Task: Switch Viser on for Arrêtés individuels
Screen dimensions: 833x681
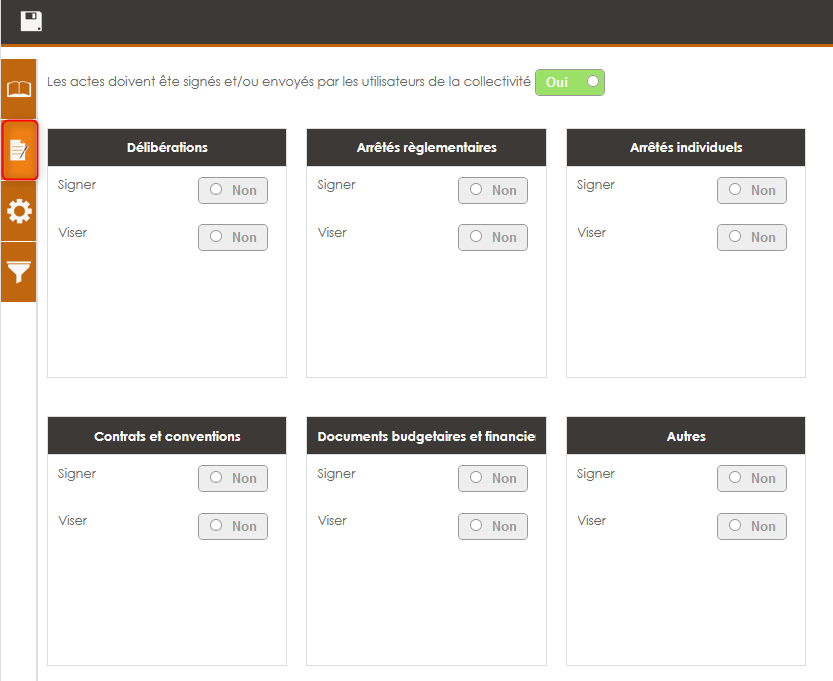Action: coord(751,237)
